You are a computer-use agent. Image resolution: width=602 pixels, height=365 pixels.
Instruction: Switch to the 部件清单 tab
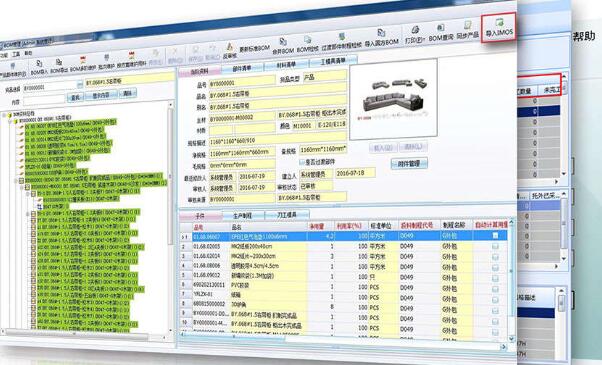242,68
